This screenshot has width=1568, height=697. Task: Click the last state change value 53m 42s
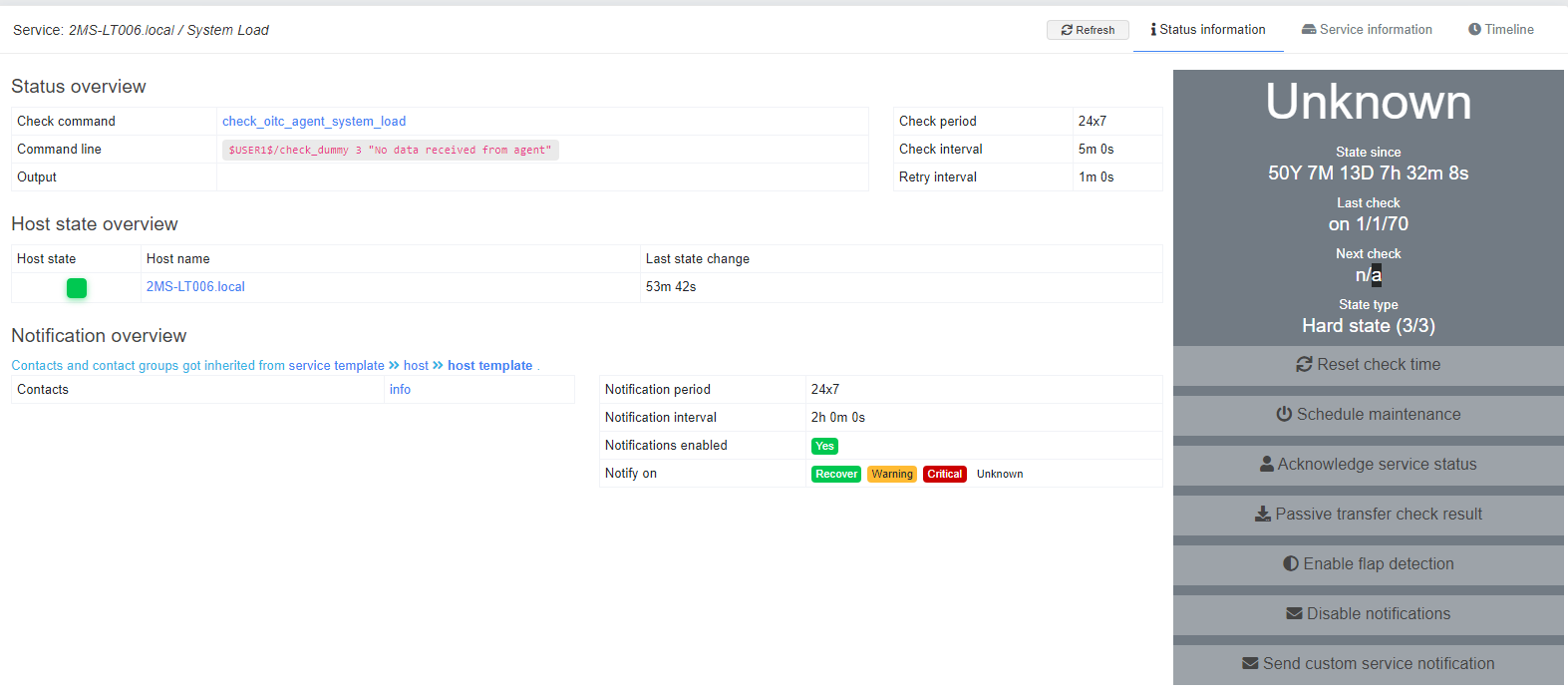[x=671, y=287]
